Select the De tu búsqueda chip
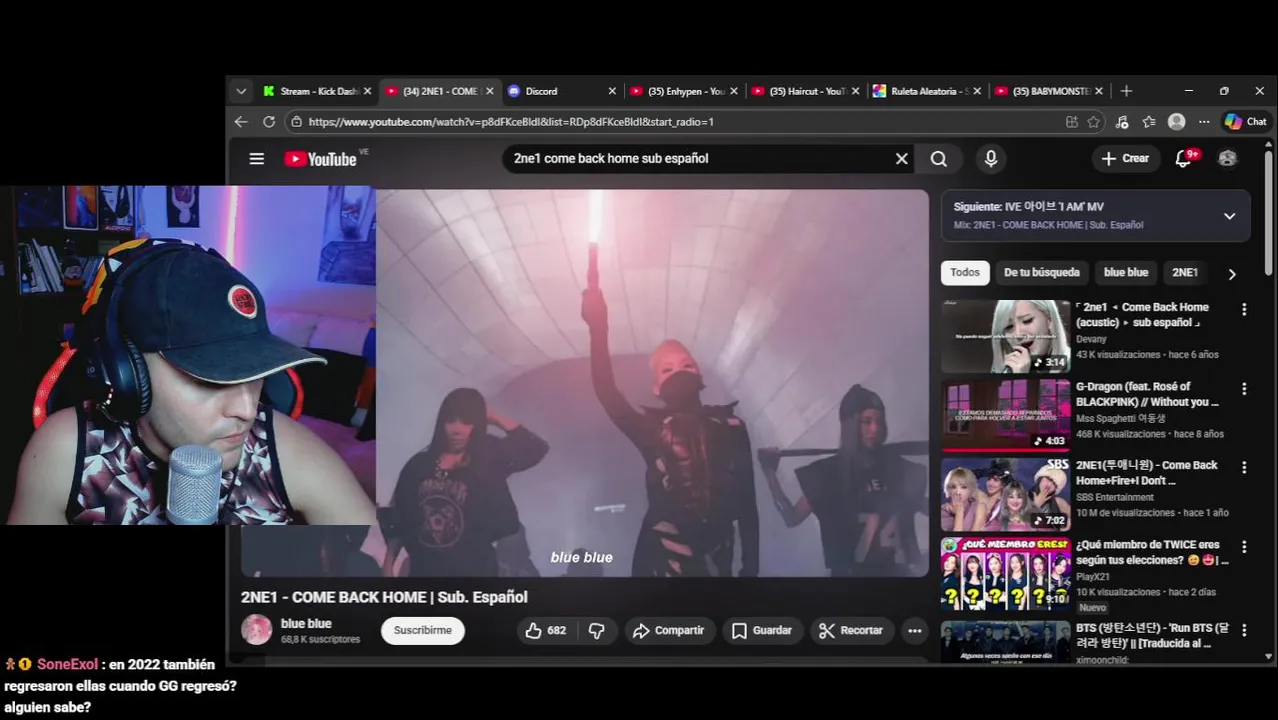This screenshot has height=720, width=1278. pos(1042,272)
